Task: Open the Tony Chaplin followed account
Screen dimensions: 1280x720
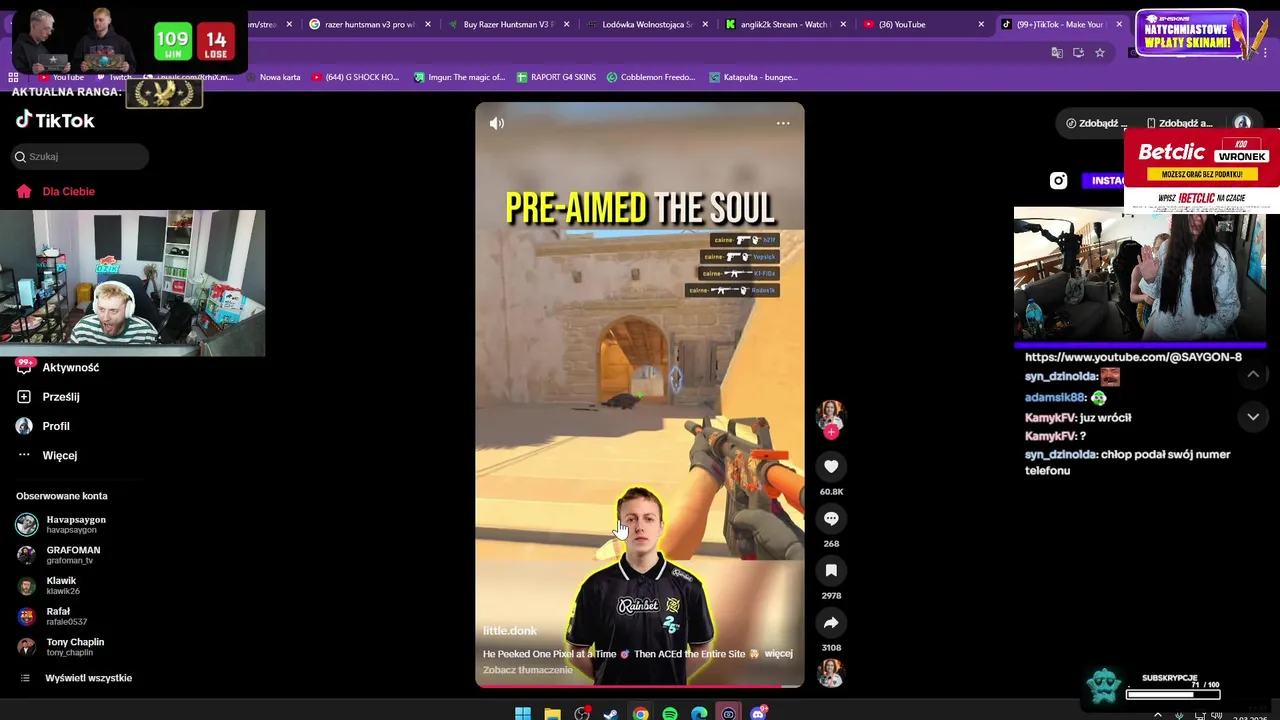Action: 60,647
